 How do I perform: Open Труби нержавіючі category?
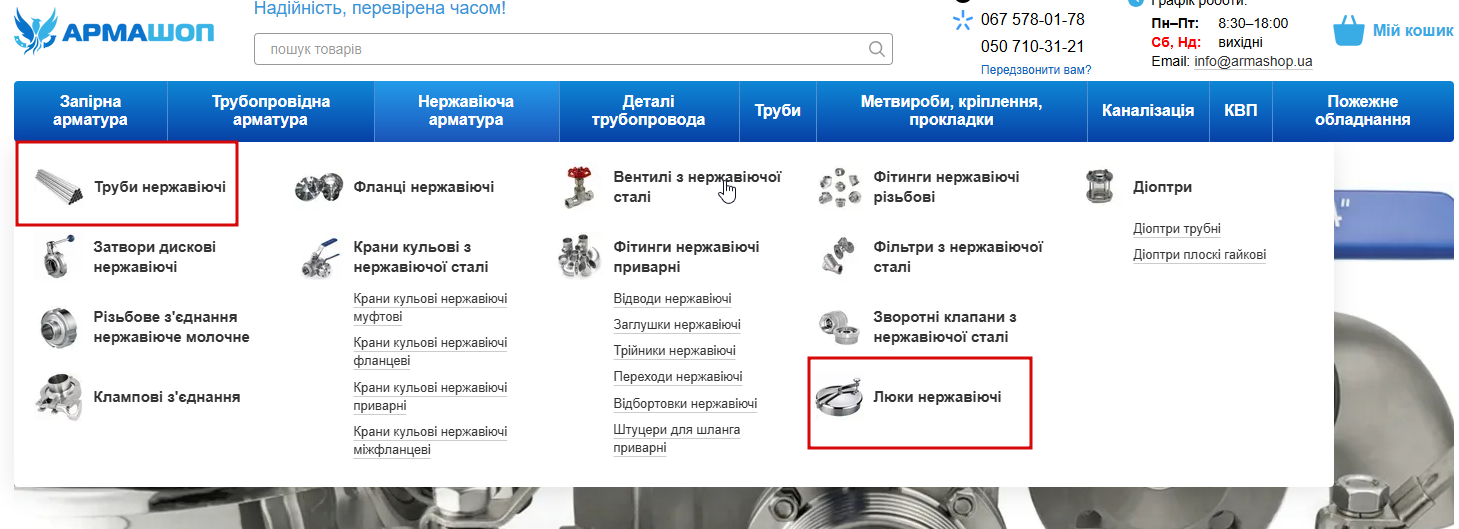tap(160, 187)
